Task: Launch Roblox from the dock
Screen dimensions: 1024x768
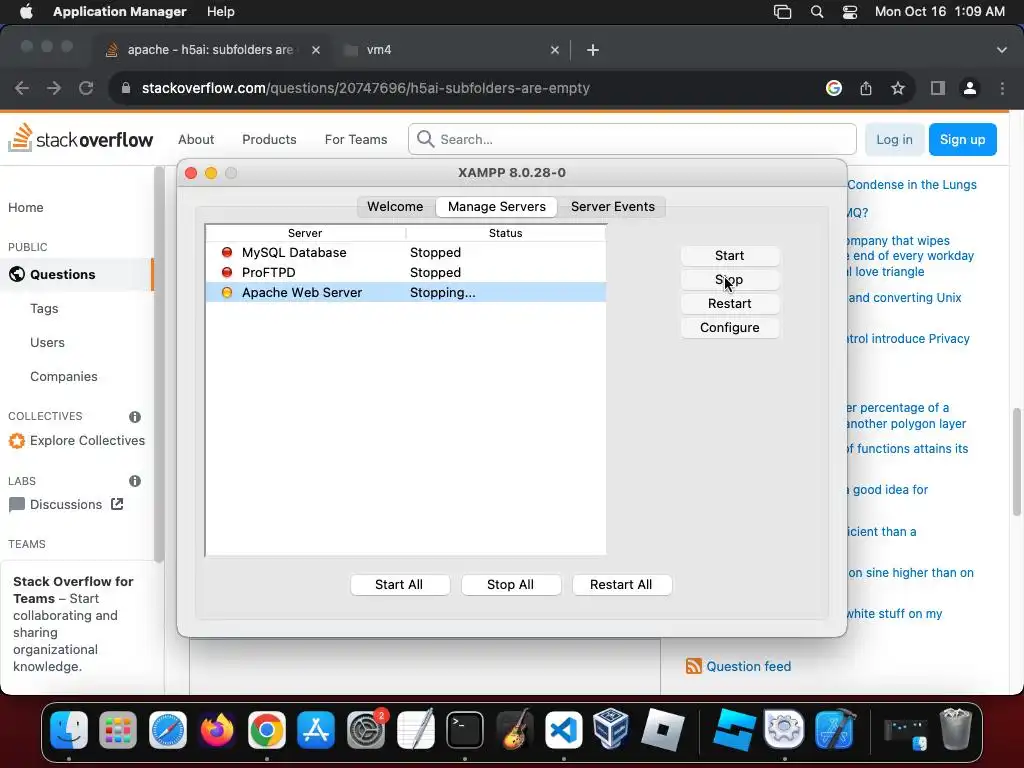Action: click(x=662, y=729)
